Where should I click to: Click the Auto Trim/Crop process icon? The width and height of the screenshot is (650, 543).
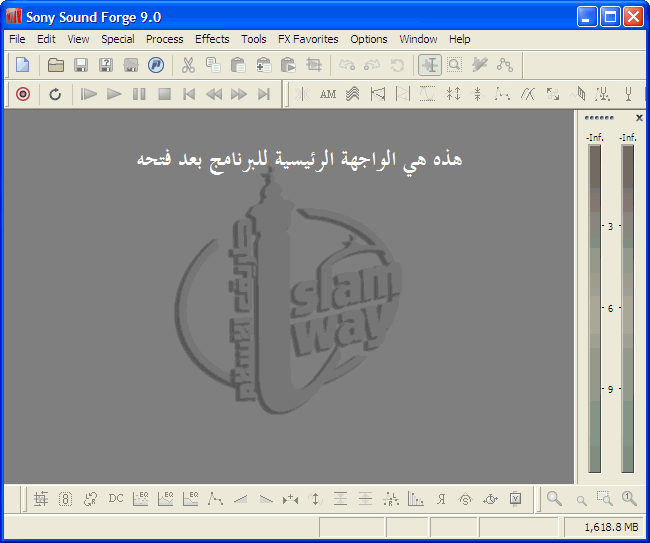pyautogui.click(x=41, y=499)
